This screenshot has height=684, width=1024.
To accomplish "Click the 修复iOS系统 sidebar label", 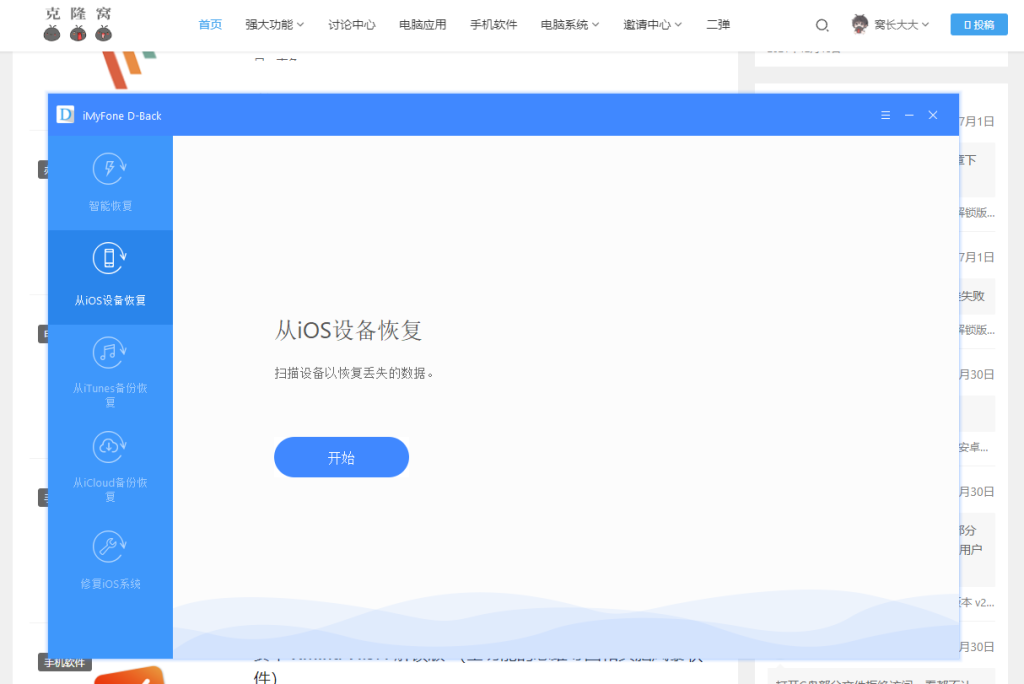I will [110, 584].
